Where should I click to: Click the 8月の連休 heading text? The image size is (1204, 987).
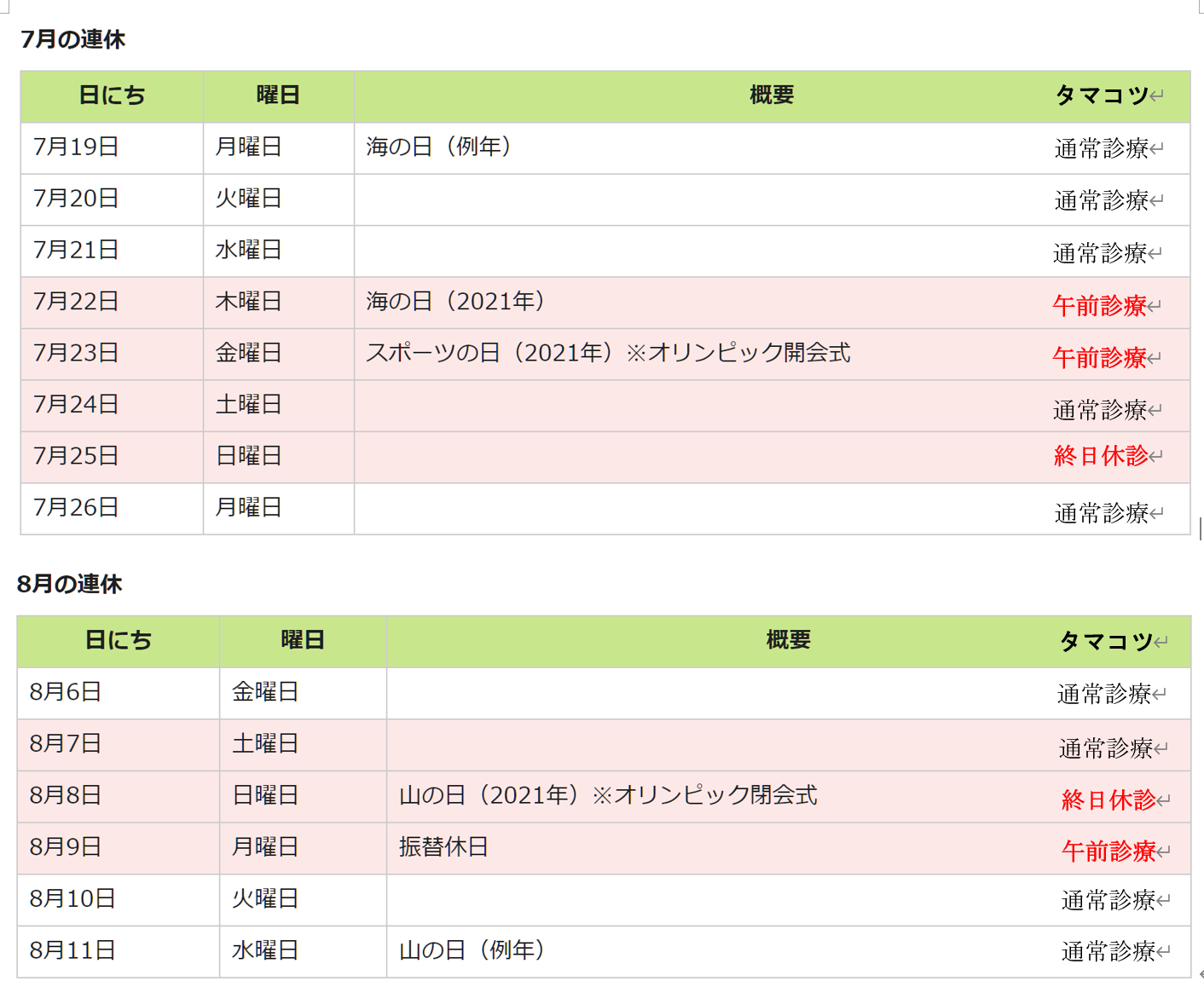(x=70, y=584)
